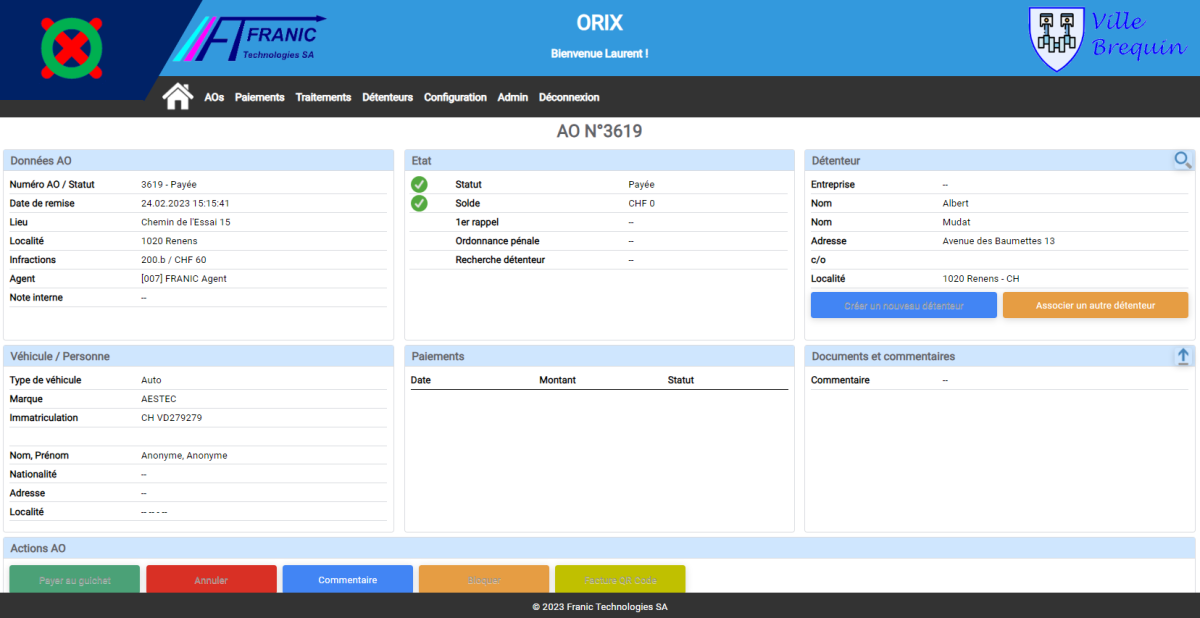Viewport: 1200px width, 618px height.
Task: Open the Admin menu
Action: 513,97
